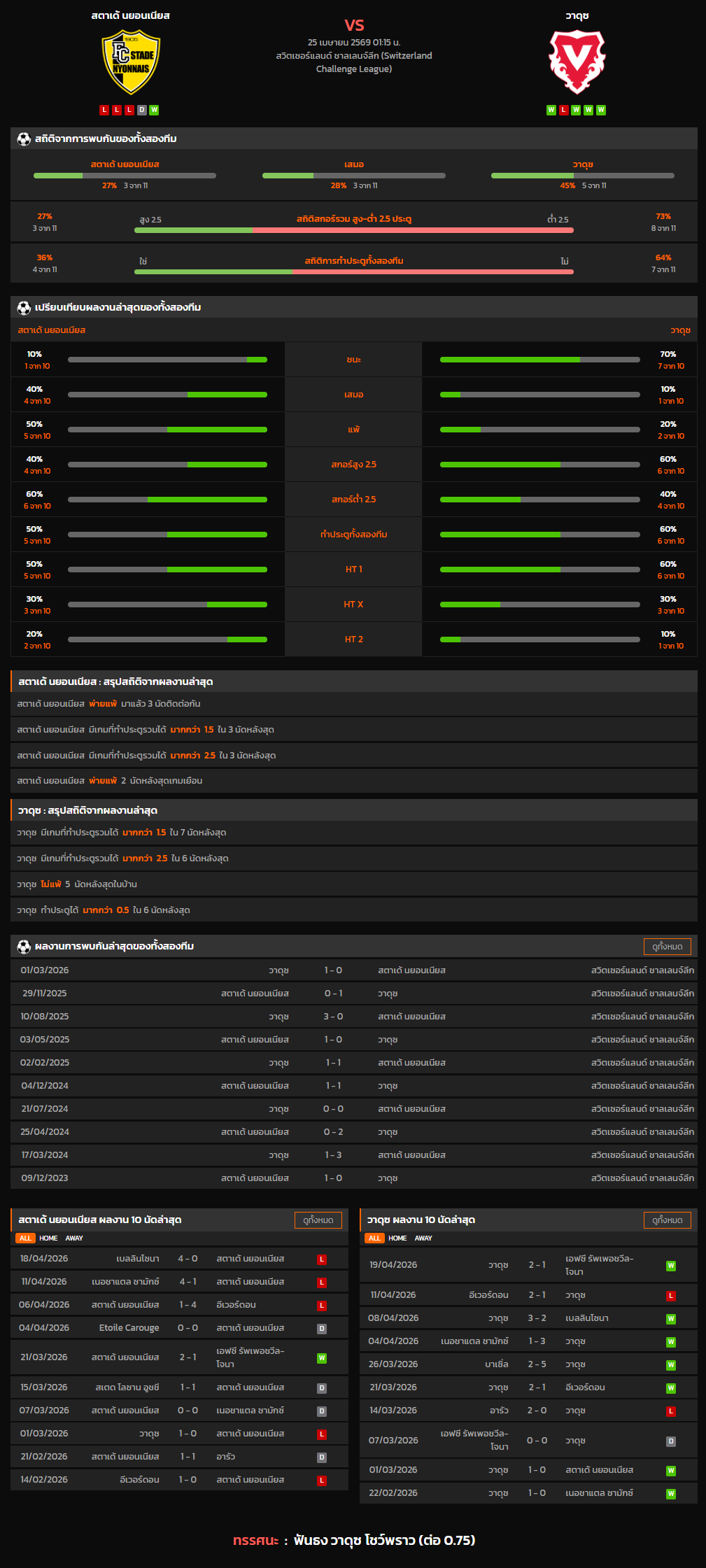Click the Stade Nyonnais team crest logo
The image size is (706, 1568).
131,62
